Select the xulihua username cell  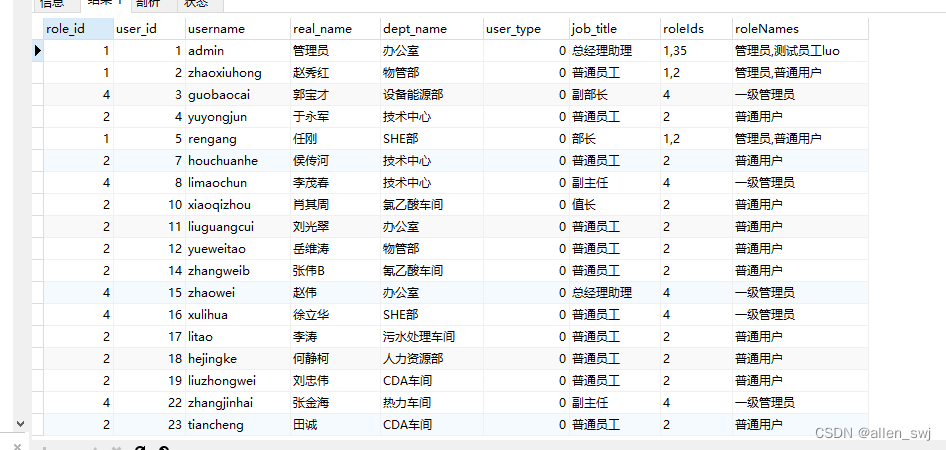238,315
